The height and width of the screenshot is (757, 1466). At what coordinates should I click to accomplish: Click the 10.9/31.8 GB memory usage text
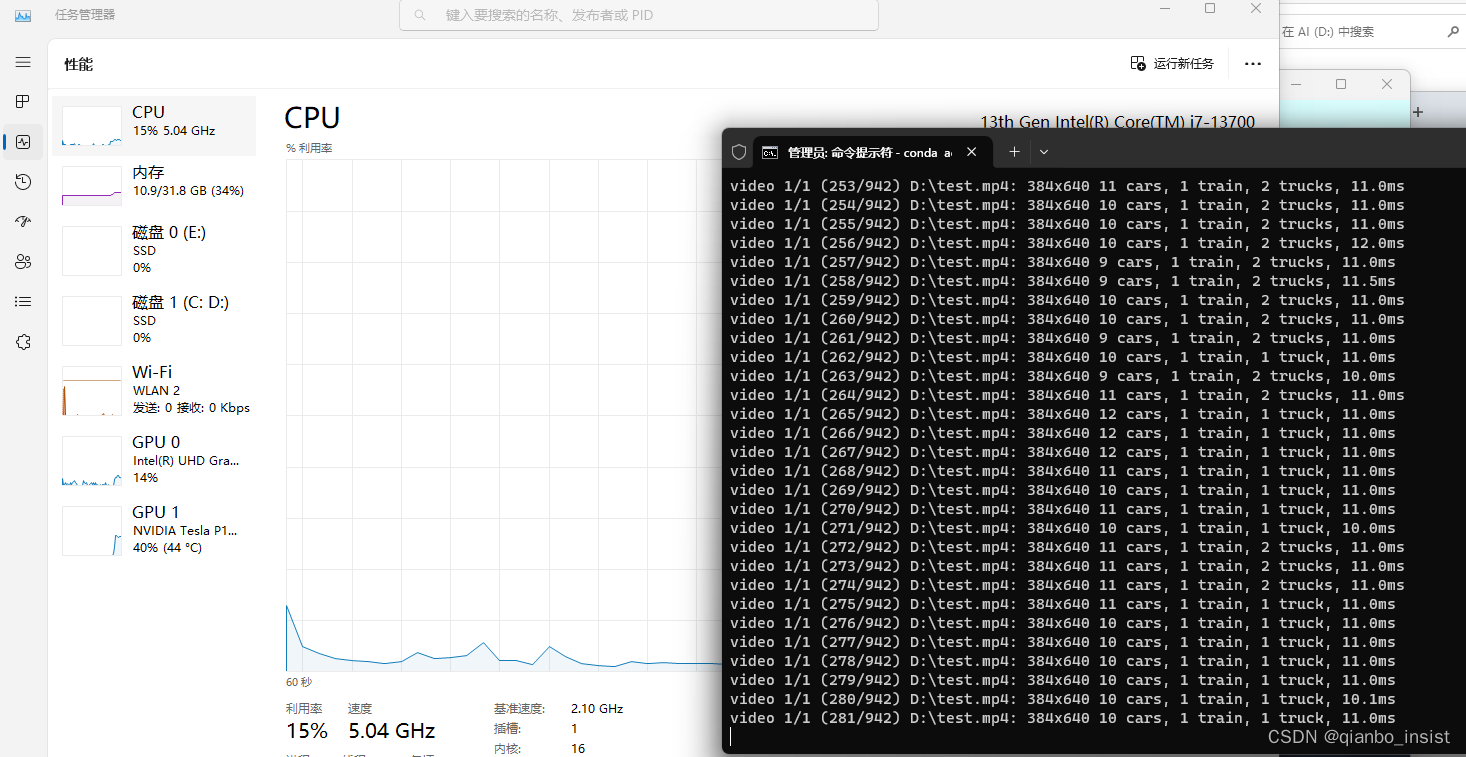188,190
